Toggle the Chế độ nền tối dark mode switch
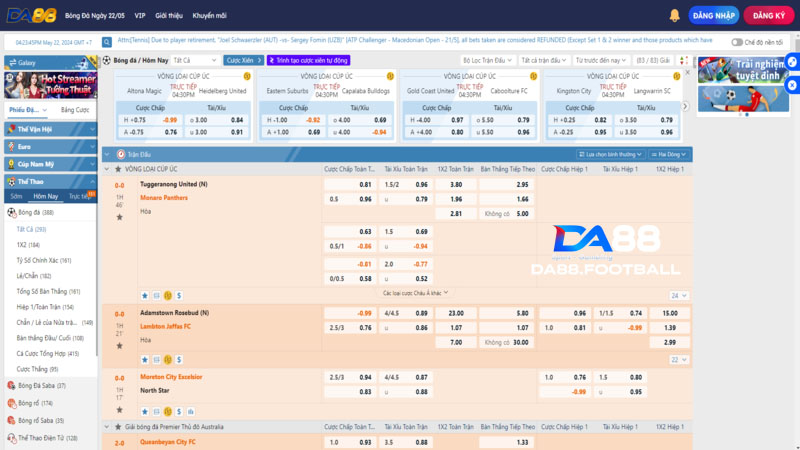Viewport: 800px width, 450px height. click(737, 42)
